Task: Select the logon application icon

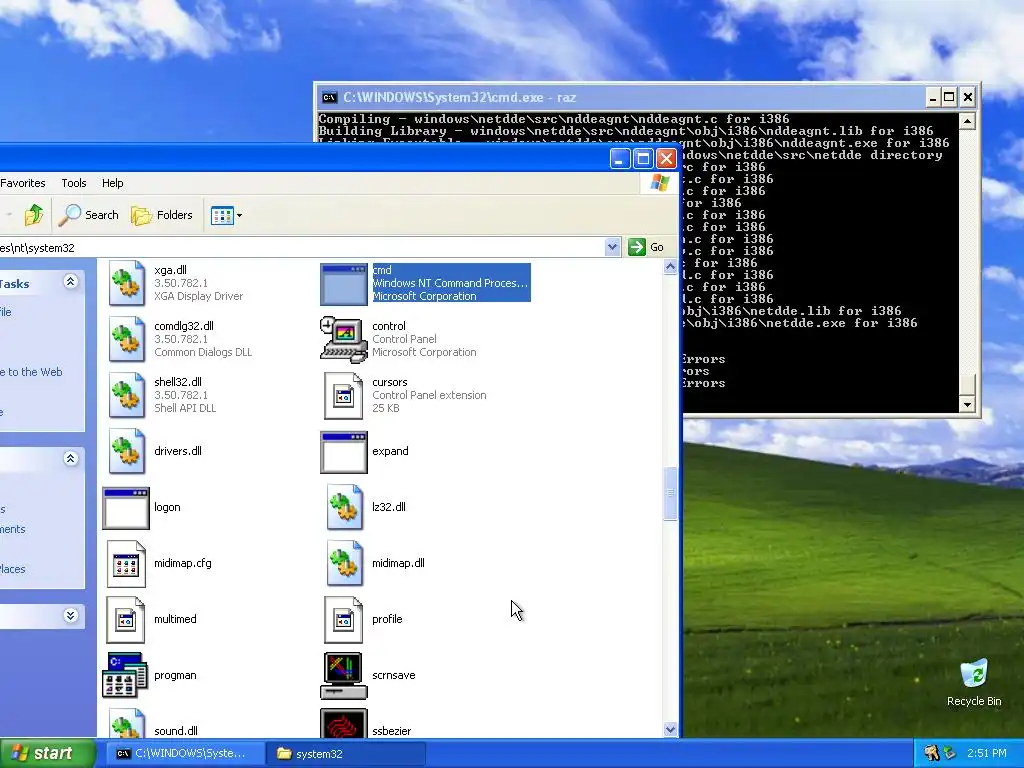Action: click(x=126, y=507)
